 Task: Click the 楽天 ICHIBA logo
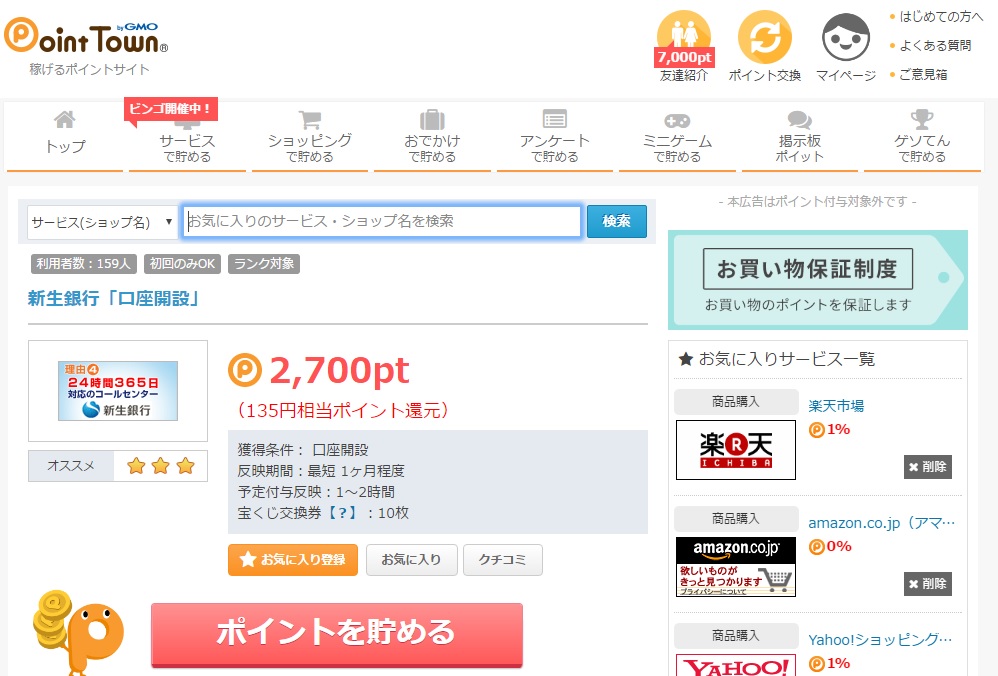point(736,449)
